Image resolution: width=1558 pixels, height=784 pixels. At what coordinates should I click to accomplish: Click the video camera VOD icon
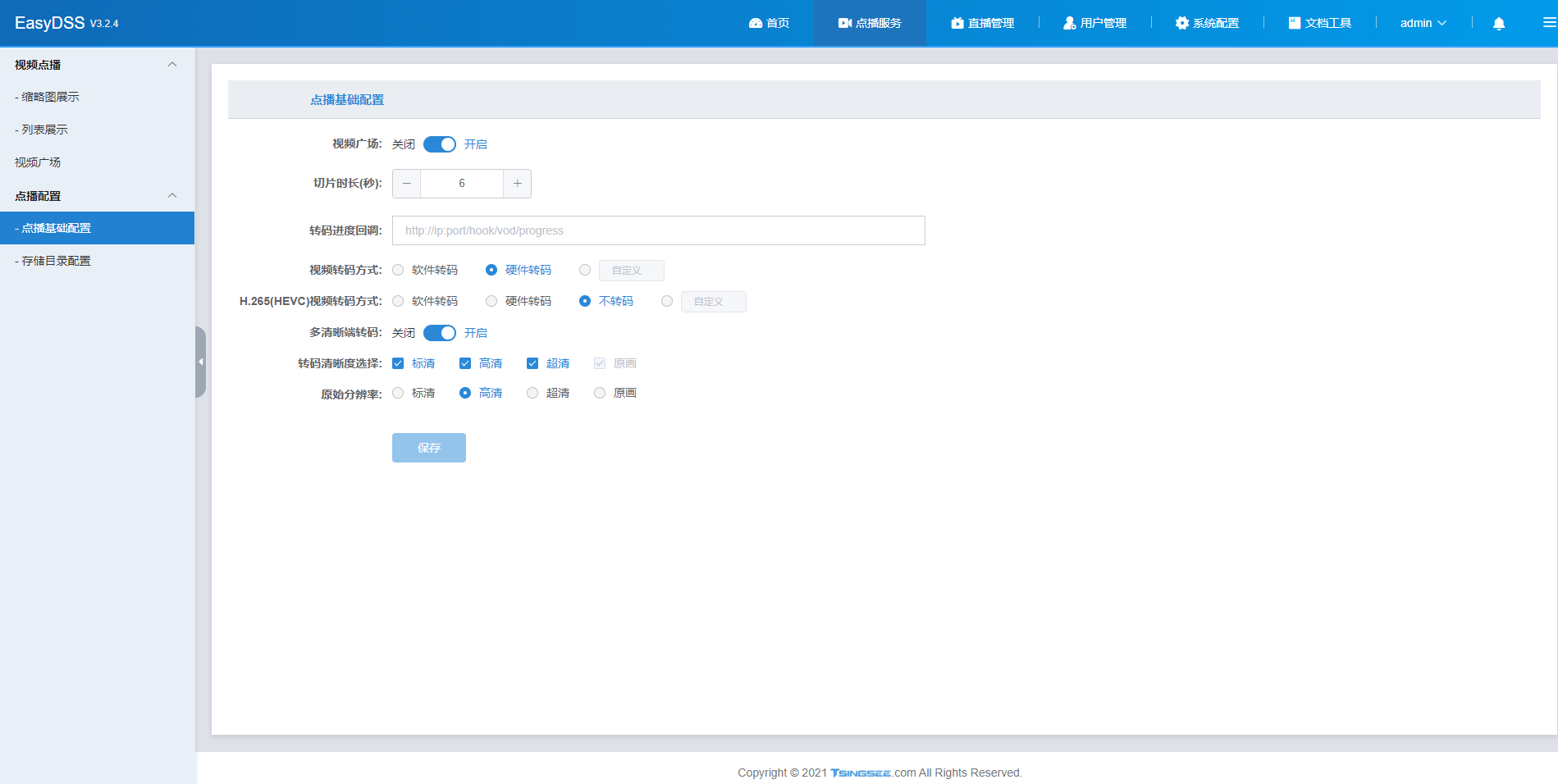(x=845, y=23)
